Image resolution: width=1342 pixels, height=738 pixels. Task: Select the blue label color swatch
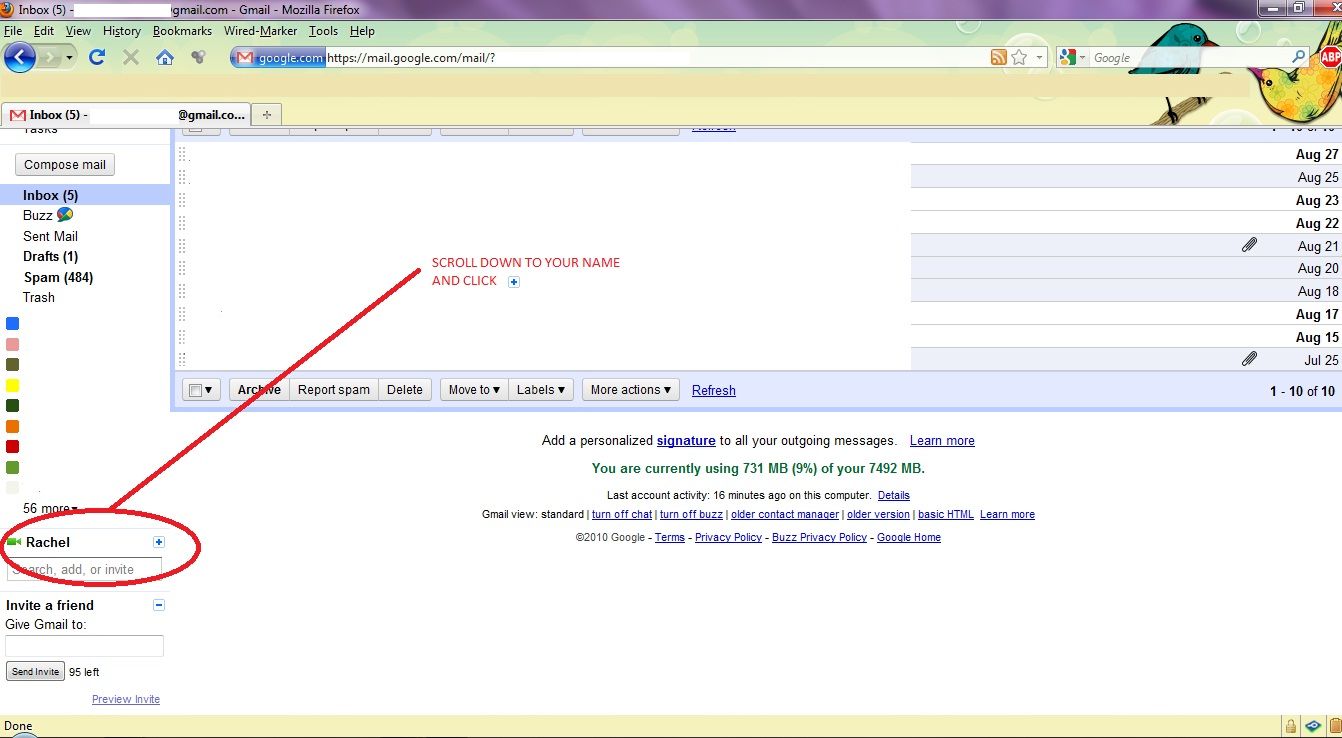click(x=12, y=323)
